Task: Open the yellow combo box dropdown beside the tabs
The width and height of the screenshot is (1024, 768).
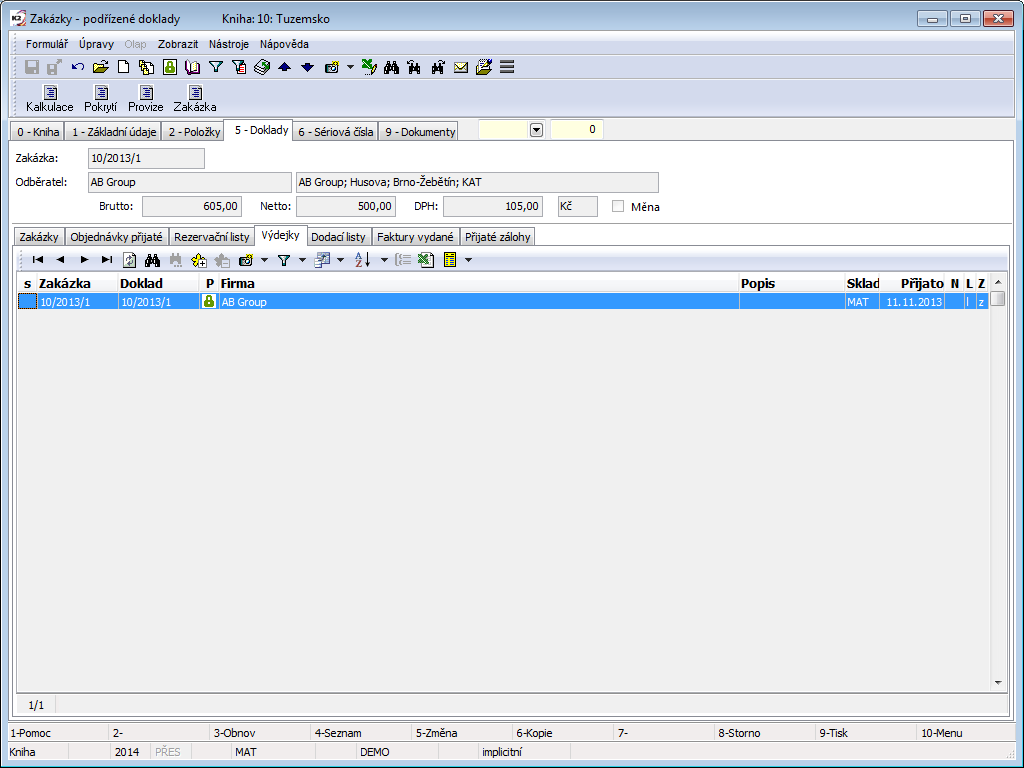Action: pyautogui.click(x=536, y=130)
